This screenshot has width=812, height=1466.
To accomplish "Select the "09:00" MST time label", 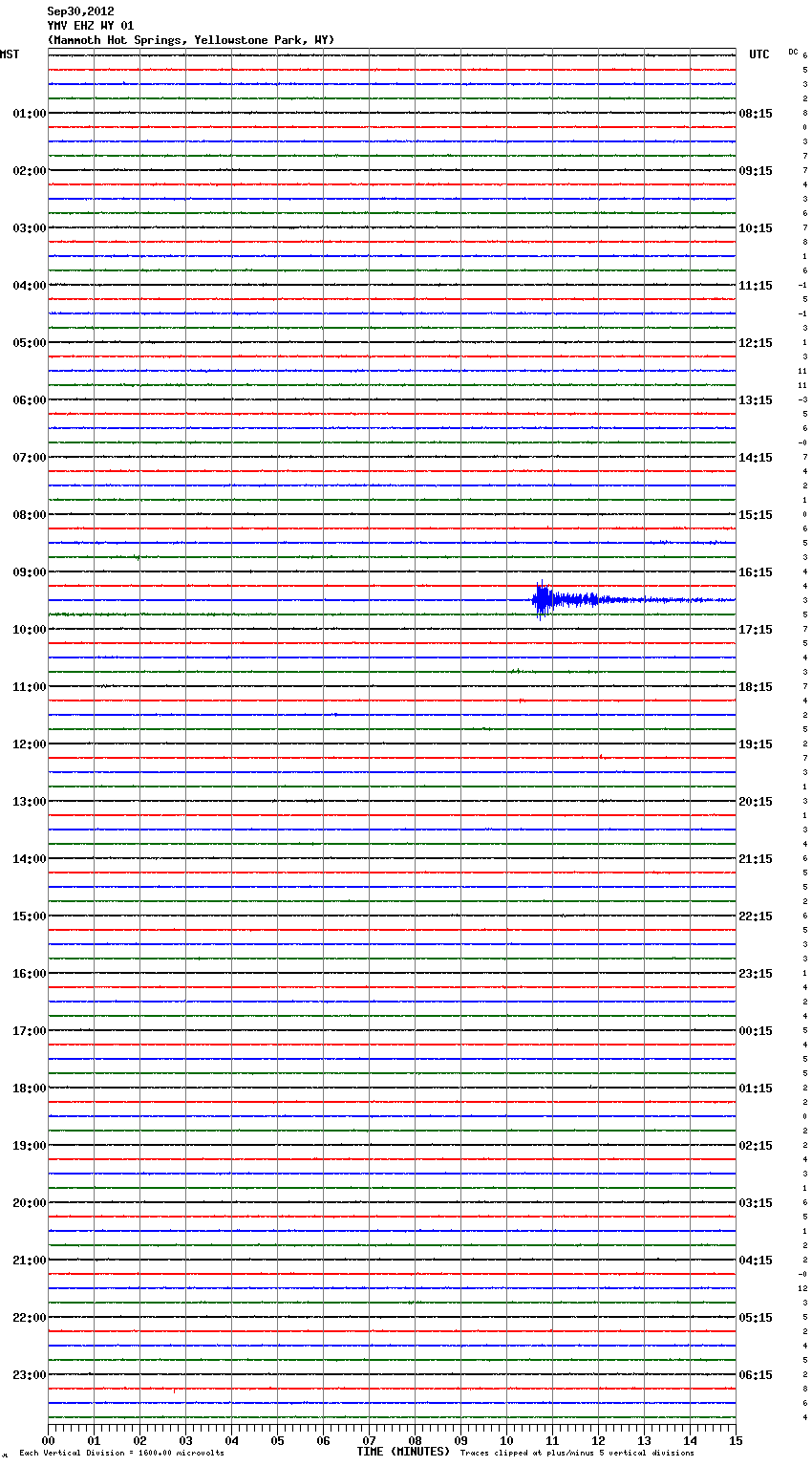I will tap(30, 572).
